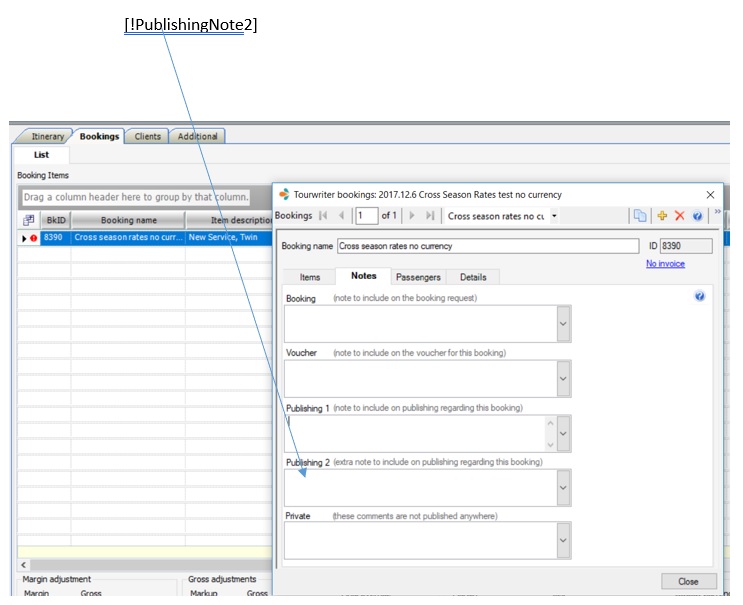Click the red error indicator on row 8390
The height and width of the screenshot is (605, 743).
coord(34,239)
